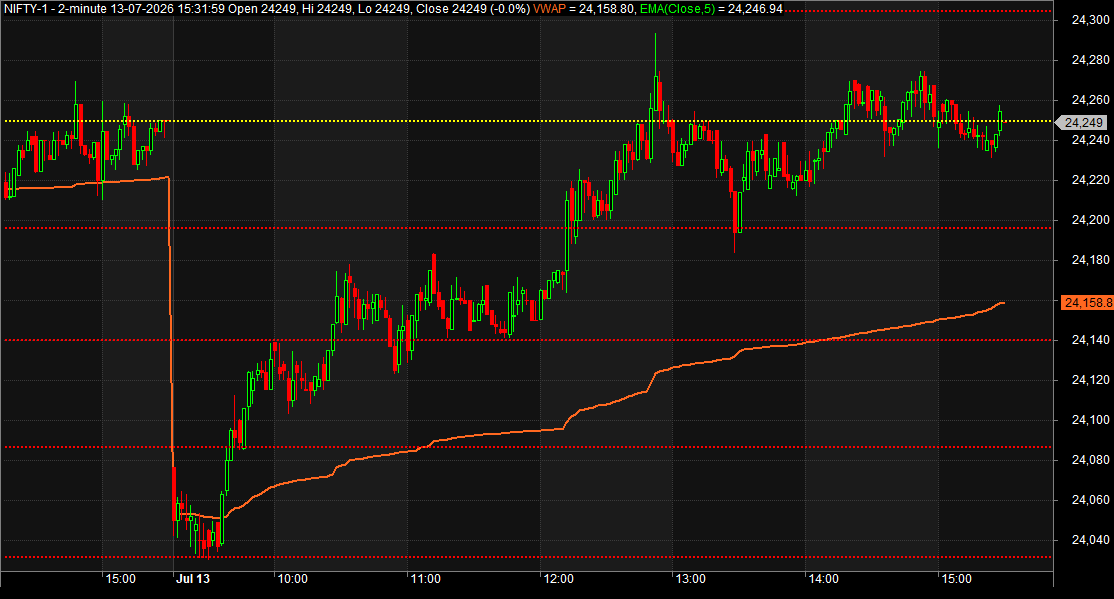Select the yellow dotted last-price line
This screenshot has width=1114, height=599.
click(527, 122)
